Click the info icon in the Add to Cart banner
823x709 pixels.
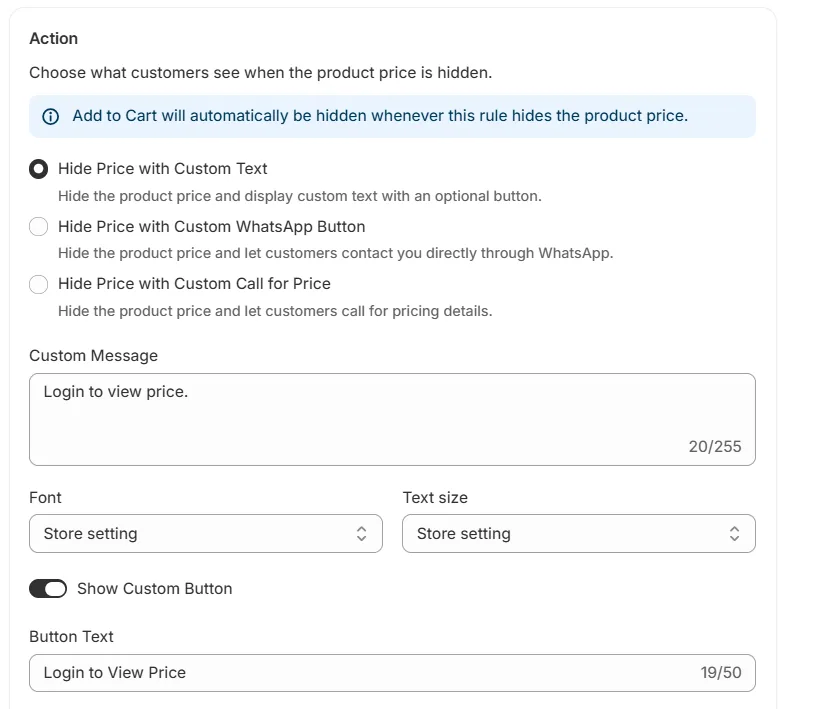click(50, 117)
